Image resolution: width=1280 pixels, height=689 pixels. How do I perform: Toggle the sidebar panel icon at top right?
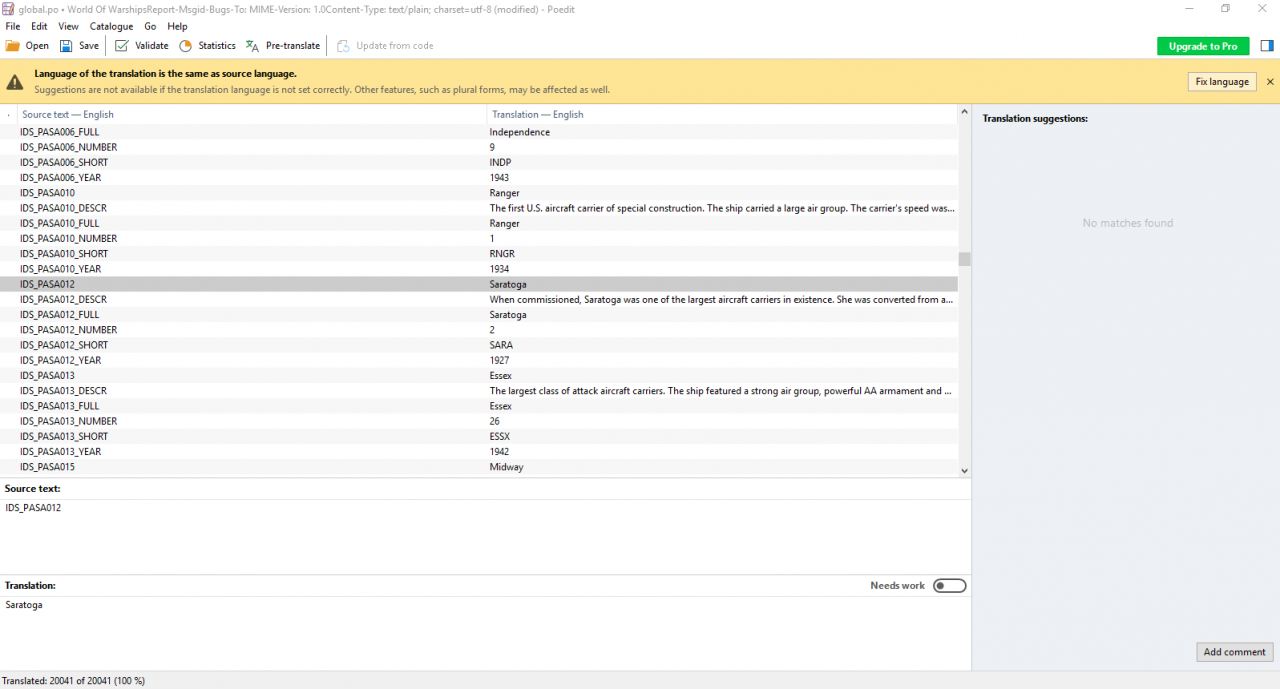pyautogui.click(x=1266, y=46)
